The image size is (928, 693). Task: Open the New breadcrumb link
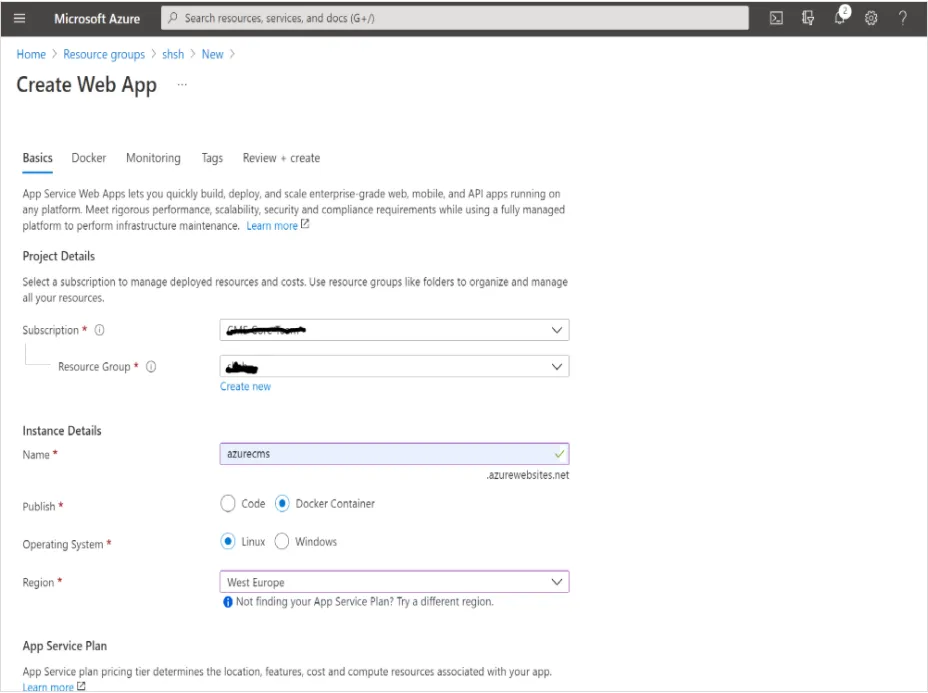212,54
